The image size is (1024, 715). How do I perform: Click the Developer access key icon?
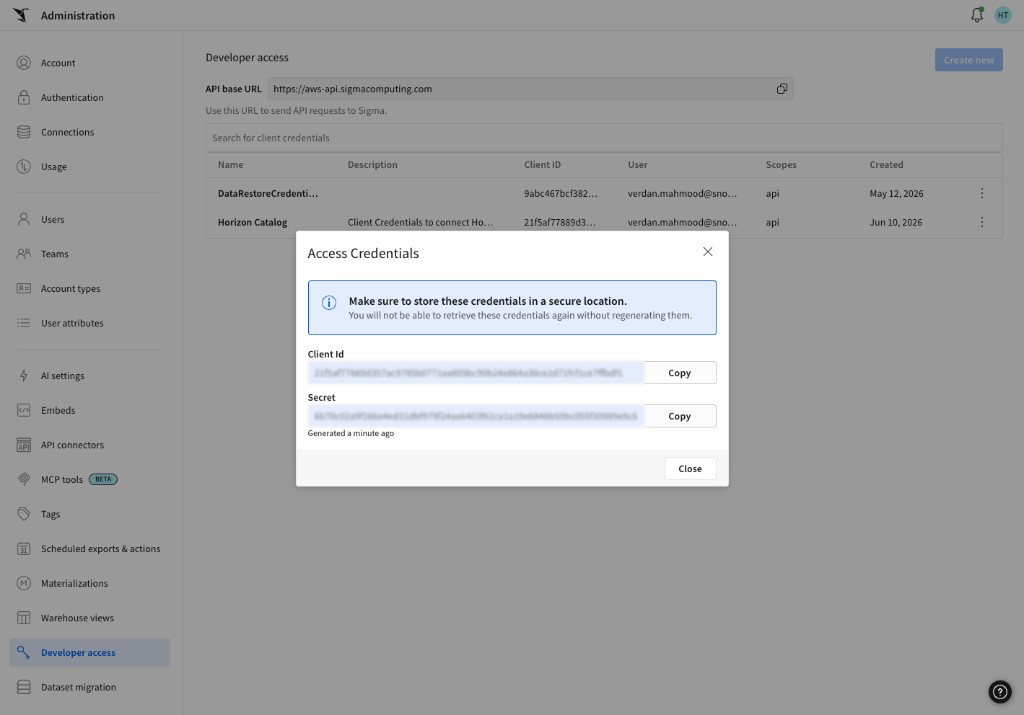tap(24, 652)
